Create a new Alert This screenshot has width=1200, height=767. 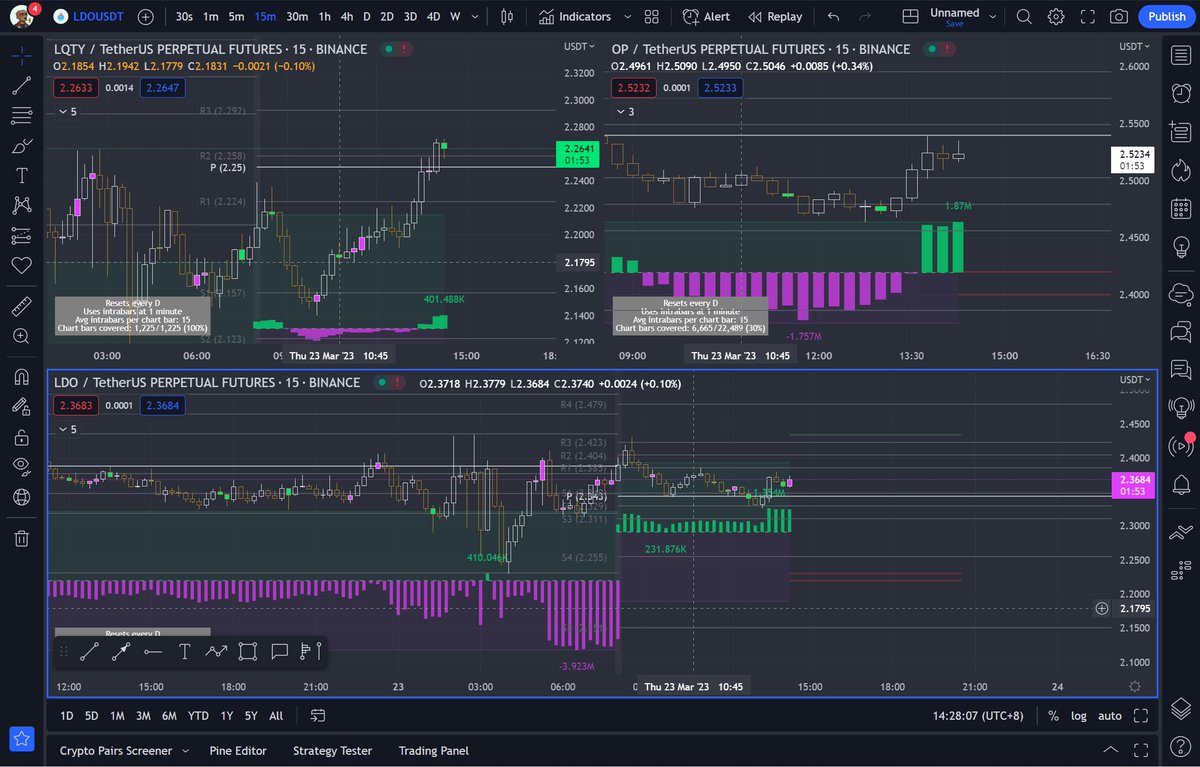point(706,16)
